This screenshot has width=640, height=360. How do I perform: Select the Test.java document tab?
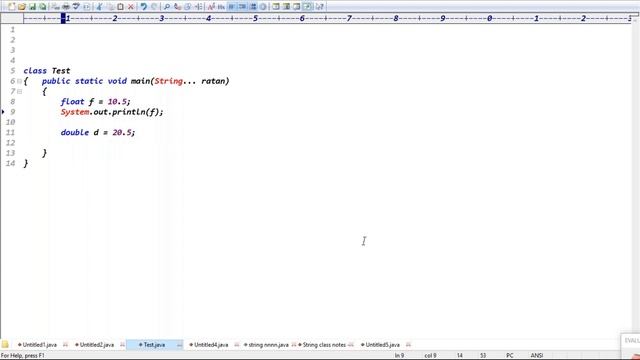(x=154, y=345)
